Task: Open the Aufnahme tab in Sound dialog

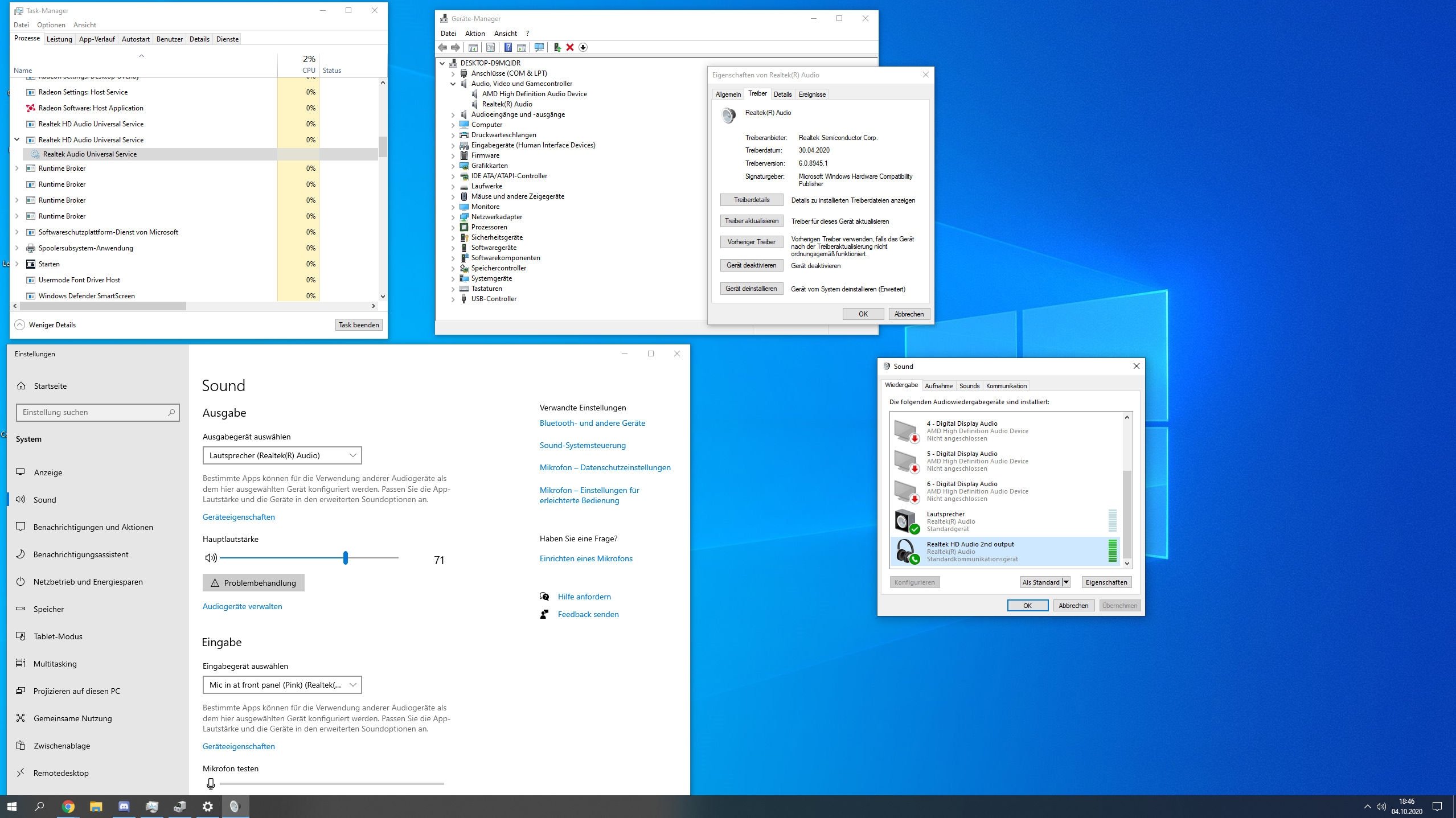Action: [x=938, y=385]
